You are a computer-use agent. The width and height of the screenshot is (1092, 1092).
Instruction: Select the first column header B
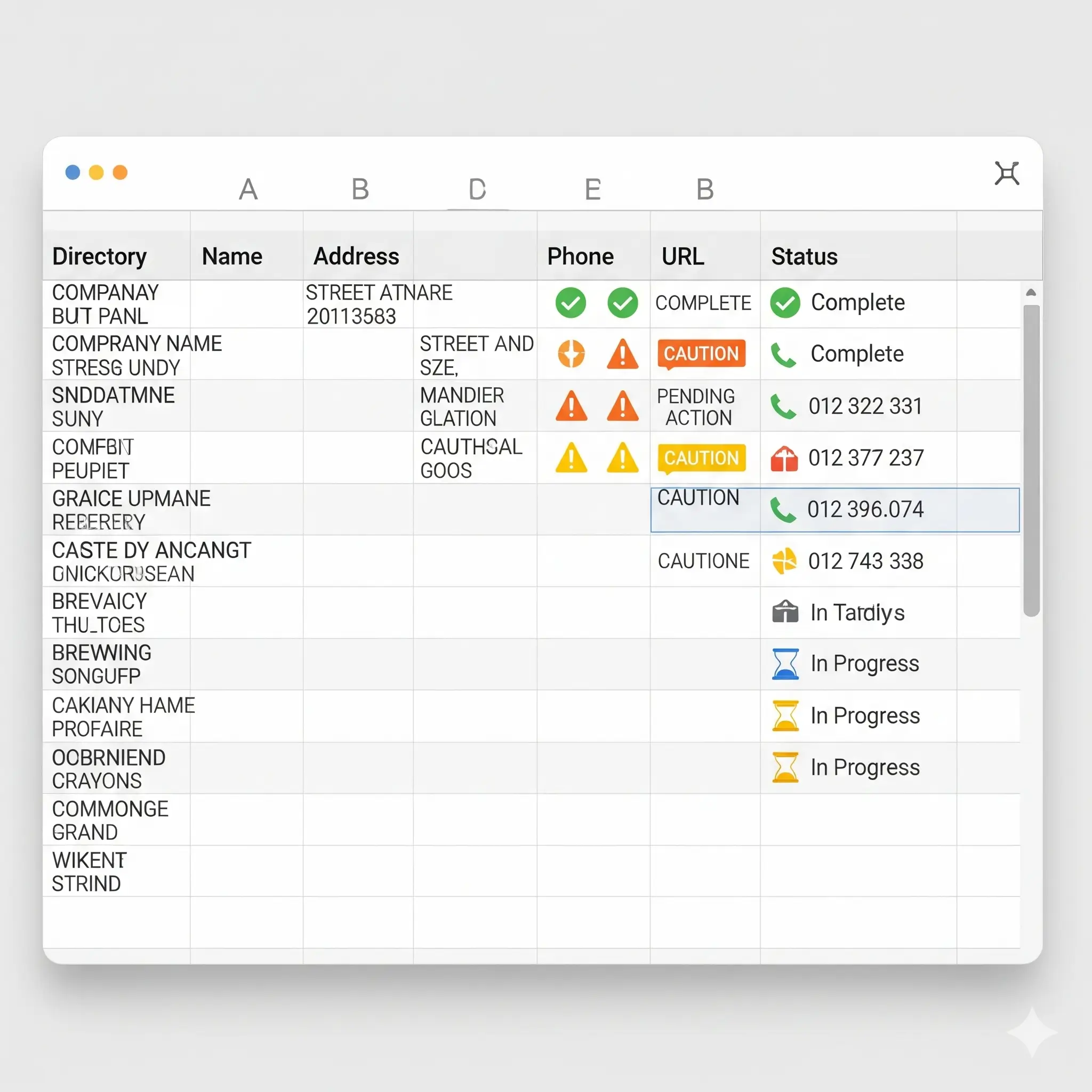[x=360, y=189]
